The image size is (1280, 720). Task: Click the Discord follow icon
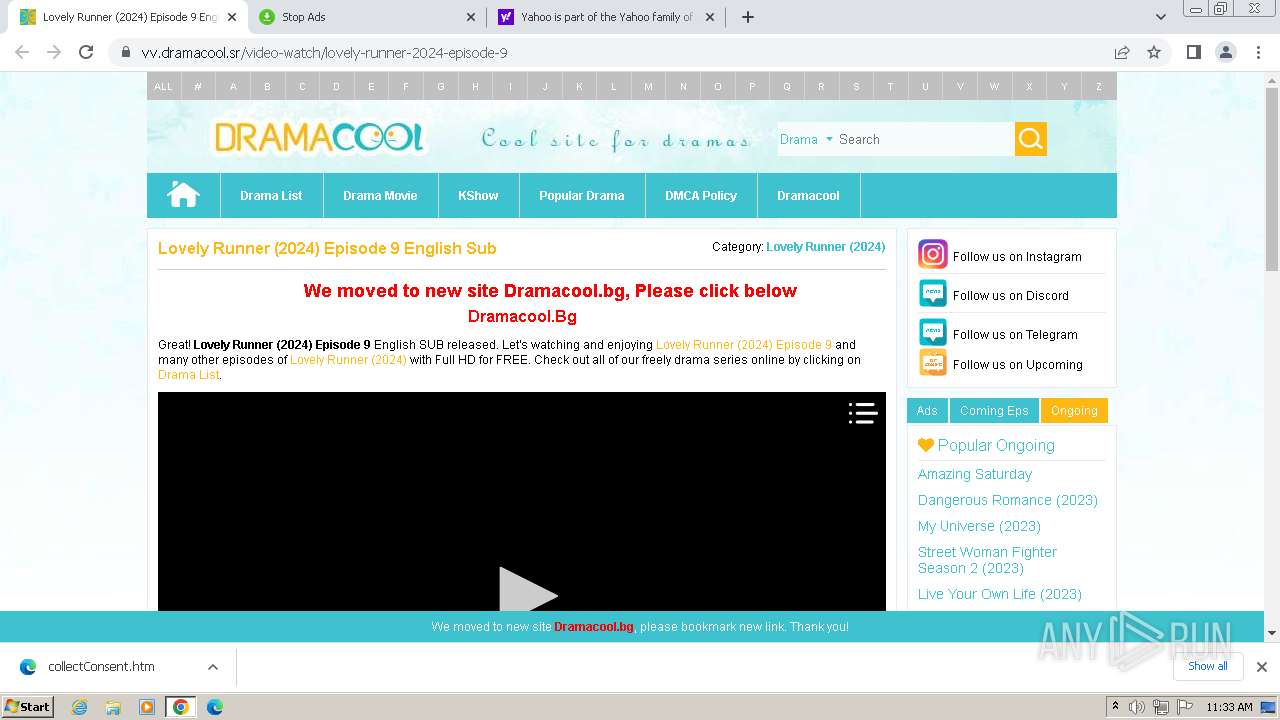[x=932, y=294]
